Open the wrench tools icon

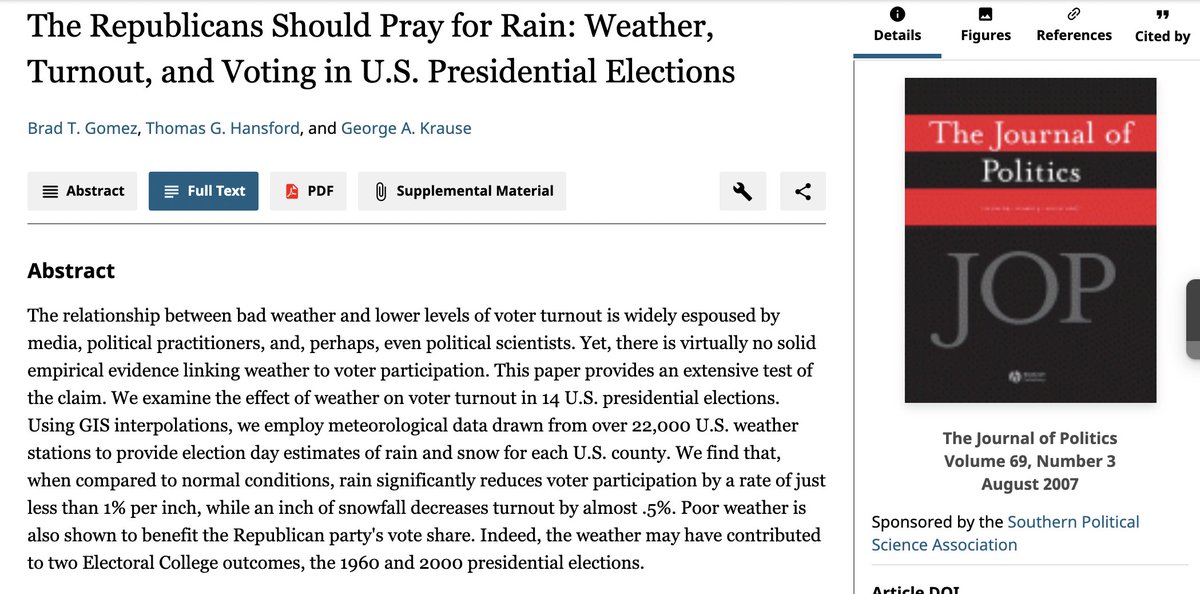[743, 191]
